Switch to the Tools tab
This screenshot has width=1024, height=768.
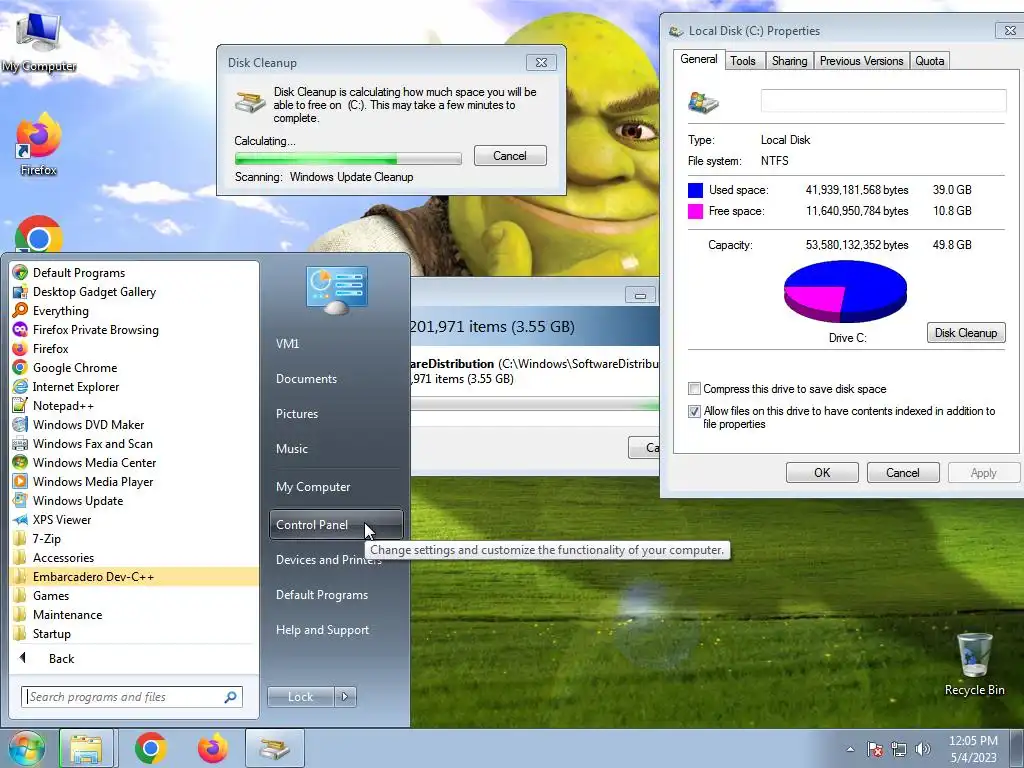[x=743, y=61]
